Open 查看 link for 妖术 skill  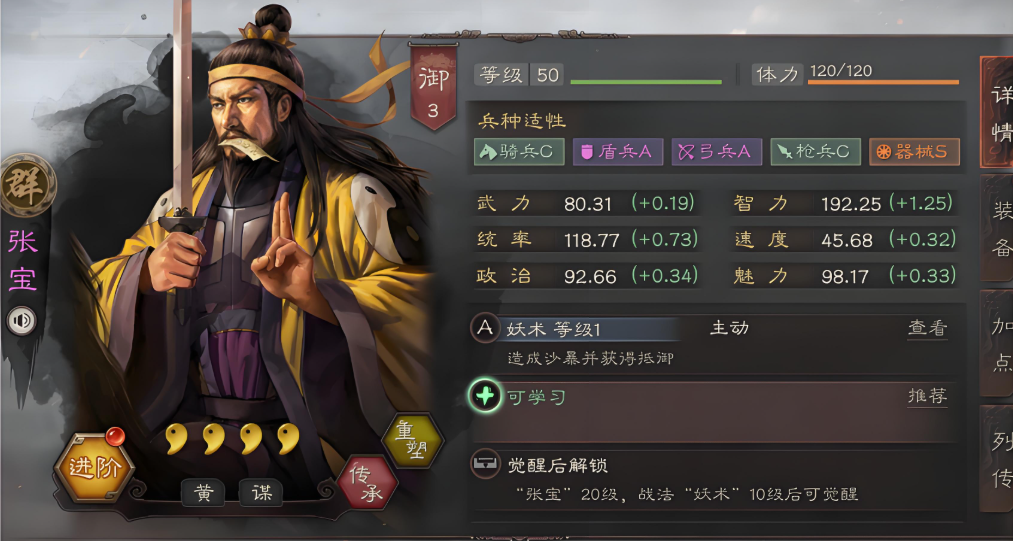click(928, 328)
